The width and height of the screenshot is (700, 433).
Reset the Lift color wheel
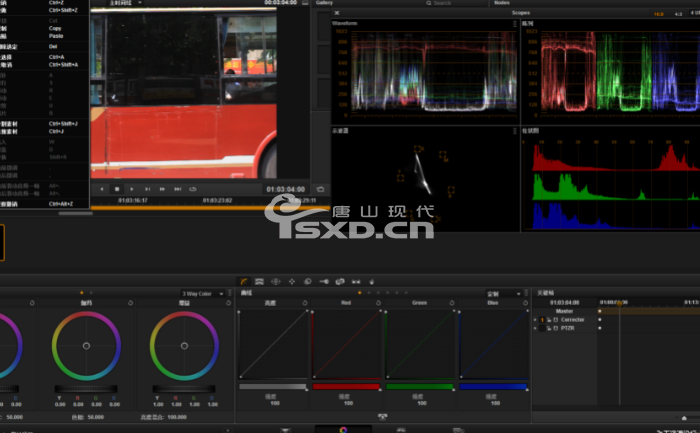(x=32, y=303)
